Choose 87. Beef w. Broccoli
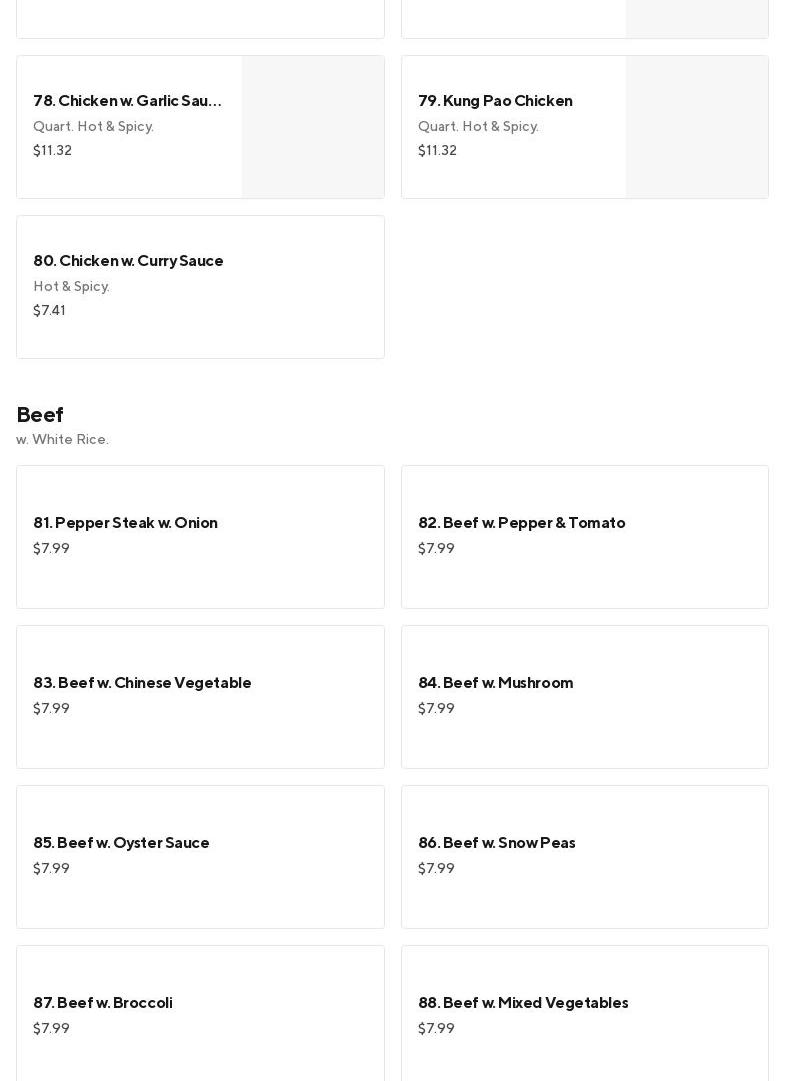Viewport: 785px width, 1081px height. click(x=102, y=1003)
